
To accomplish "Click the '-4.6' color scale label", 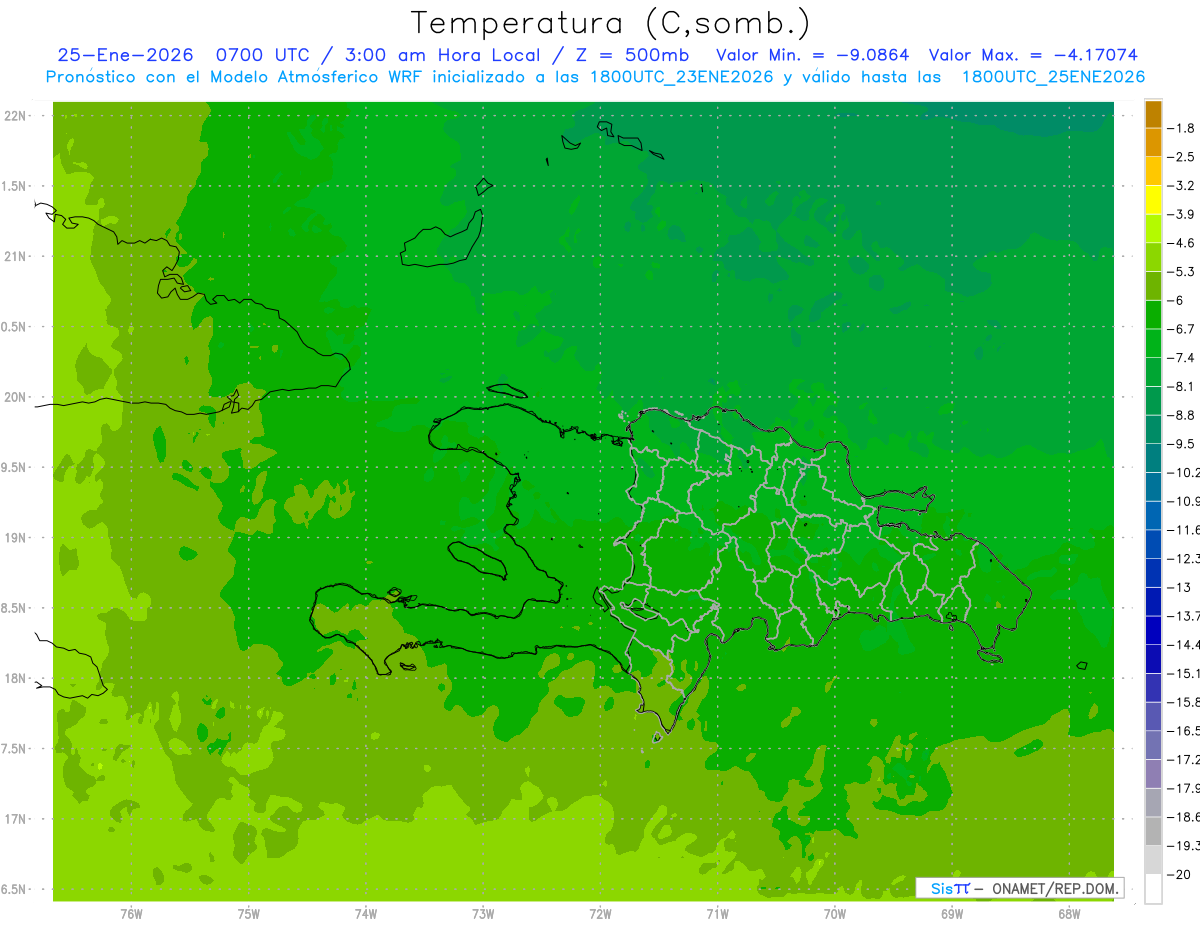I will (1180, 243).
